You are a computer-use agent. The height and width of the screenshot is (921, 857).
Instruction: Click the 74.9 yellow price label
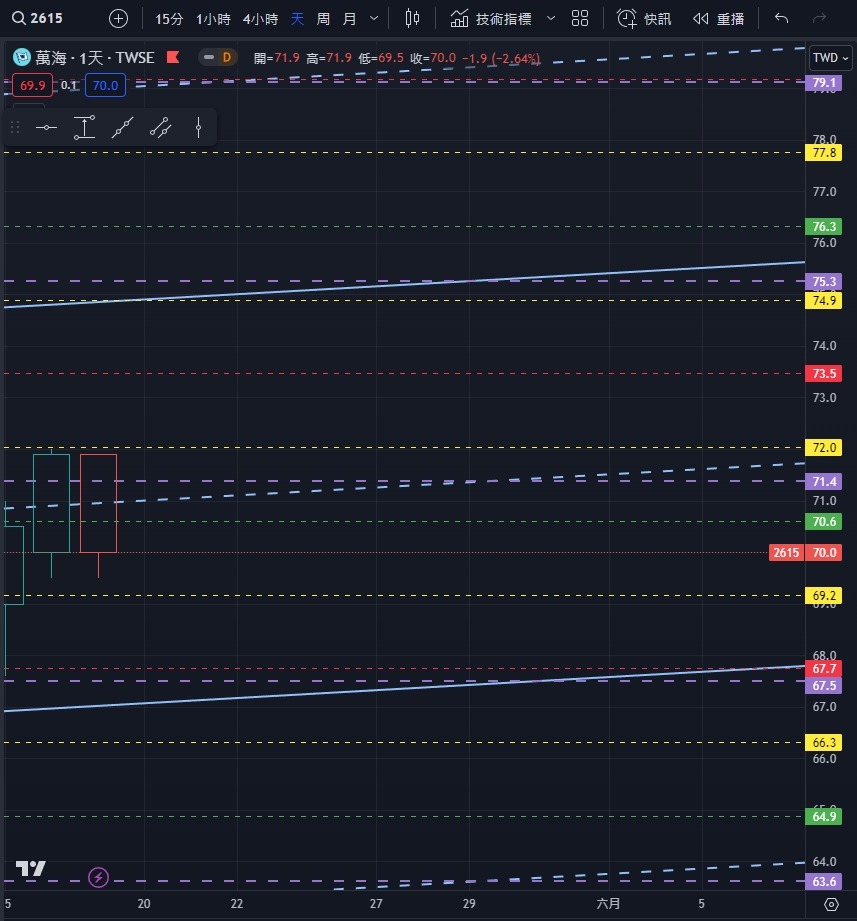coord(824,301)
